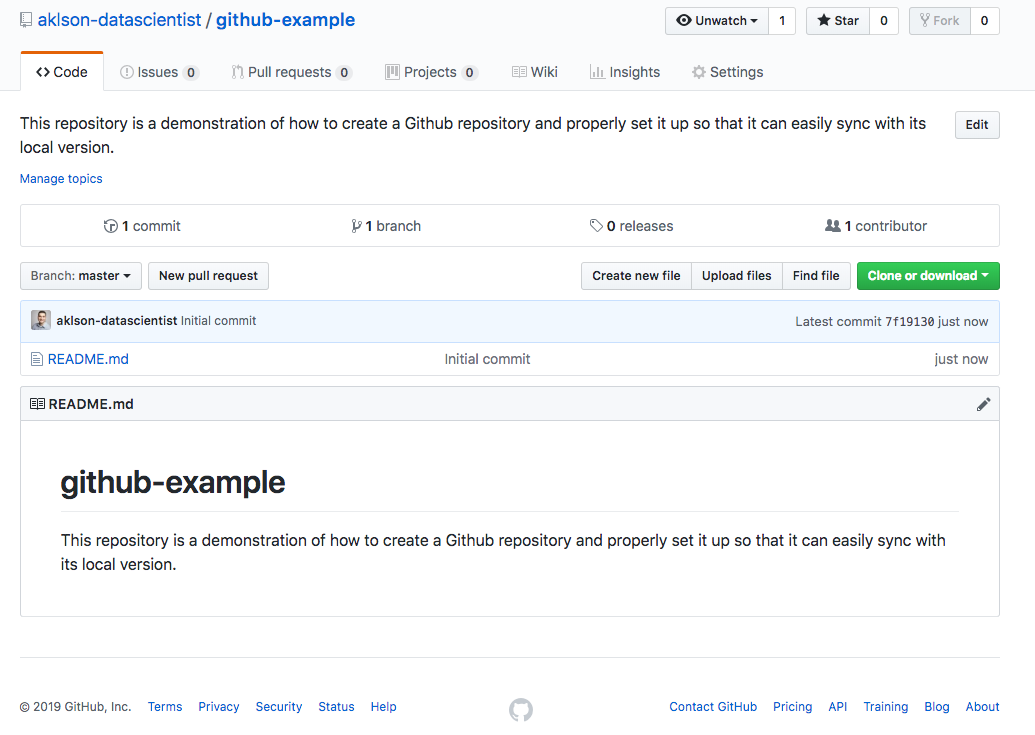Edit README.md with the pencil icon

click(984, 404)
